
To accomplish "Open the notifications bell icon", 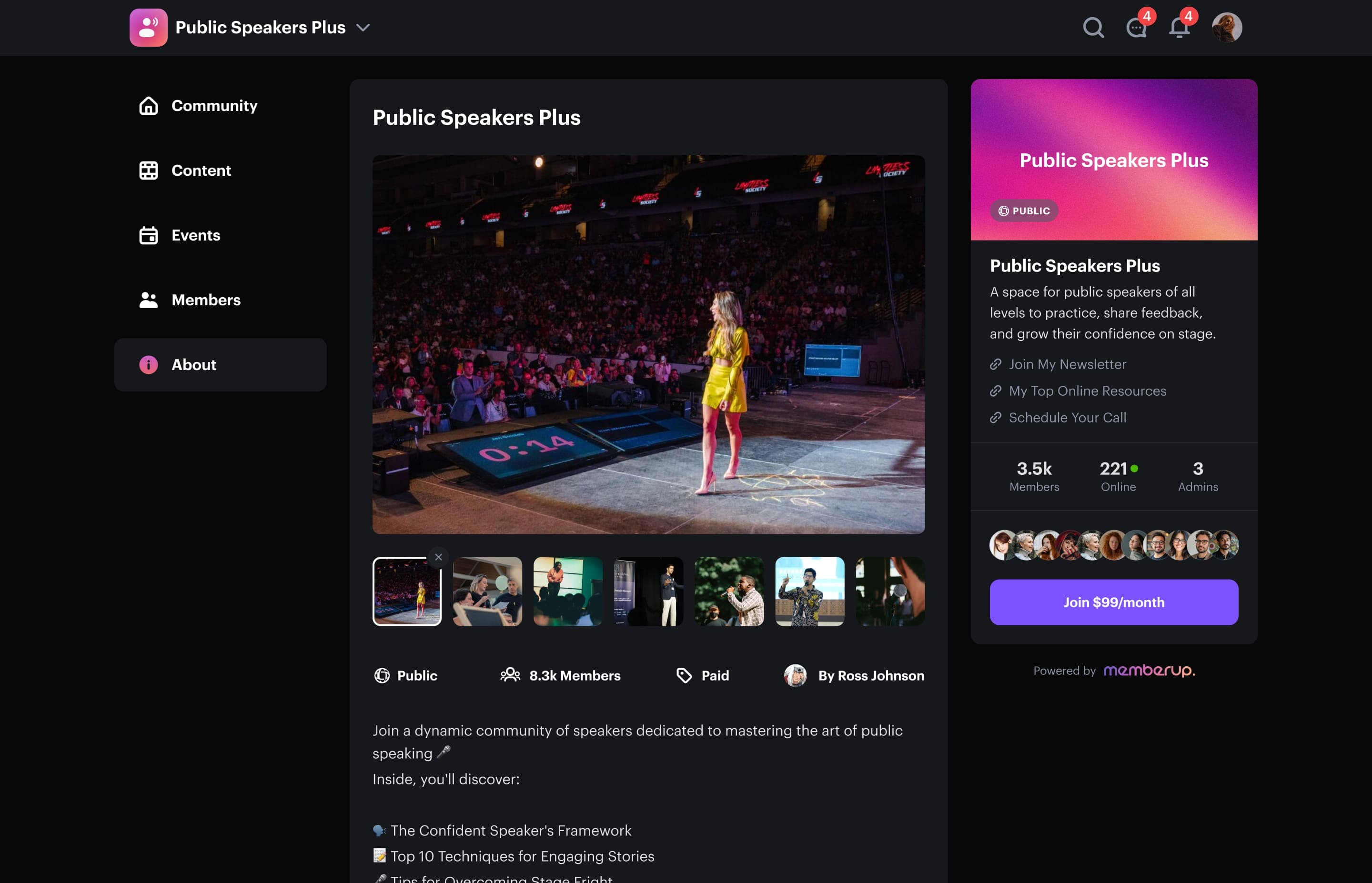I will click(x=1179, y=28).
